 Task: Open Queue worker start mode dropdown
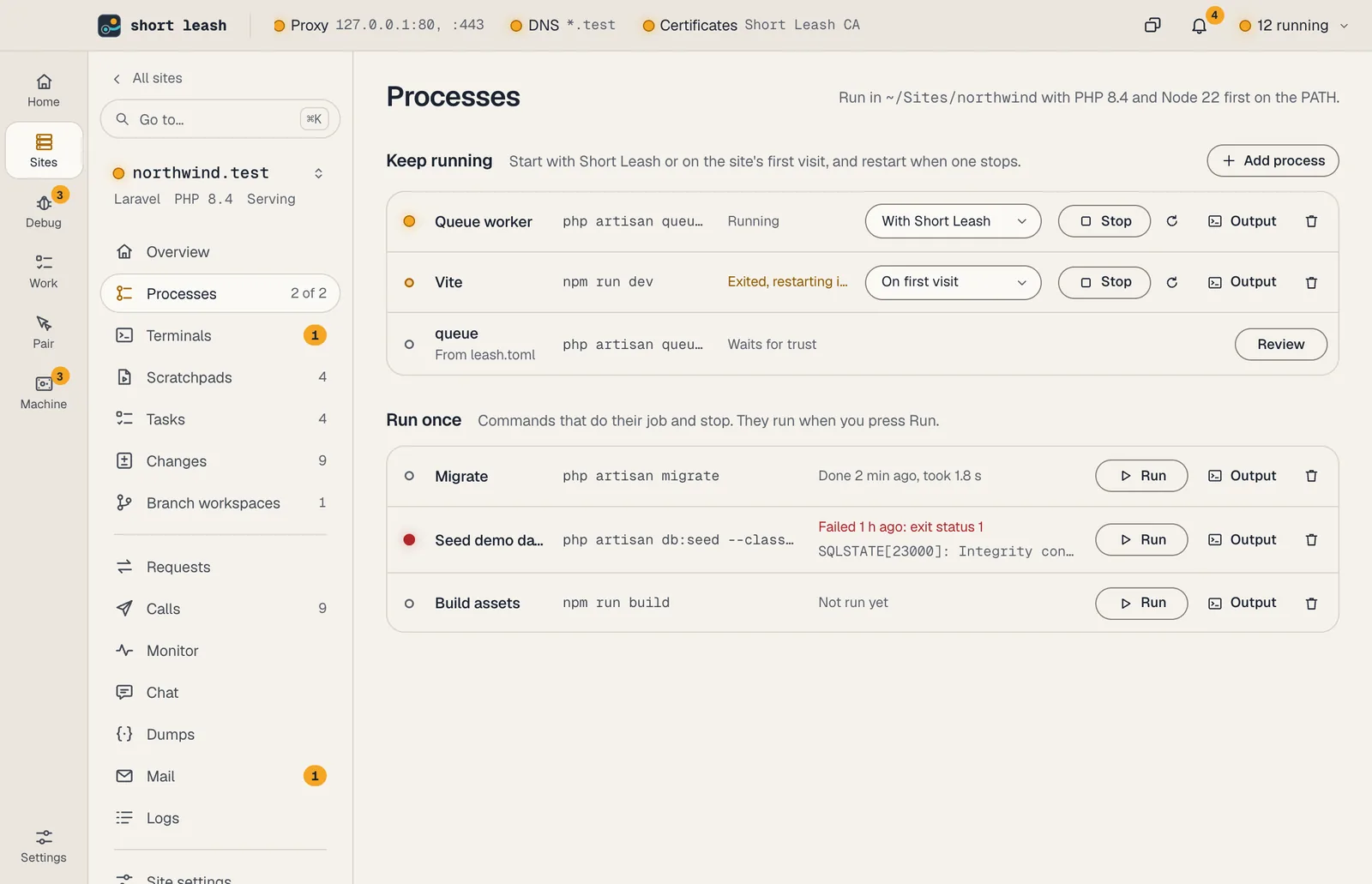953,221
